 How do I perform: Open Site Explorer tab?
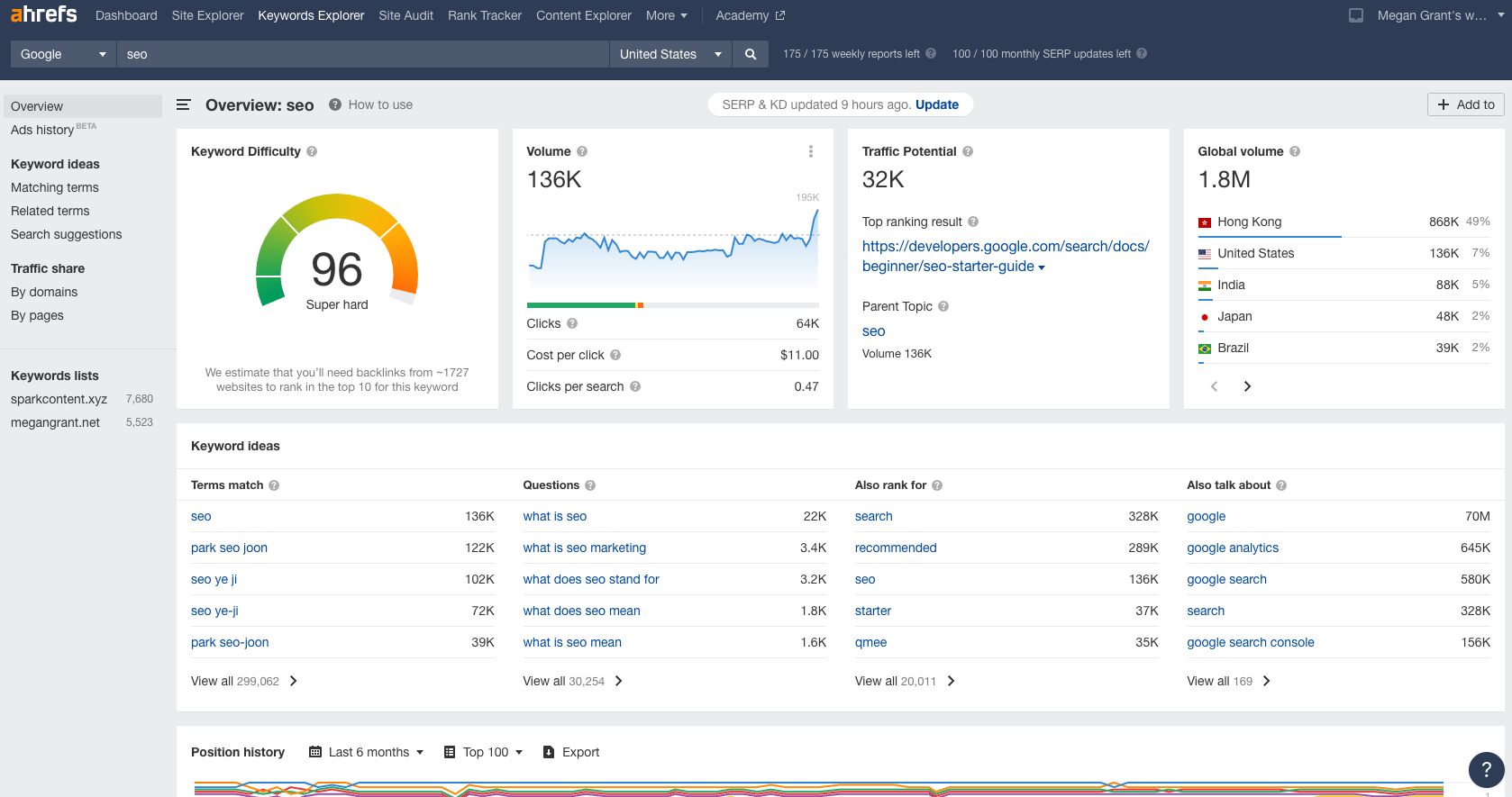click(x=208, y=15)
